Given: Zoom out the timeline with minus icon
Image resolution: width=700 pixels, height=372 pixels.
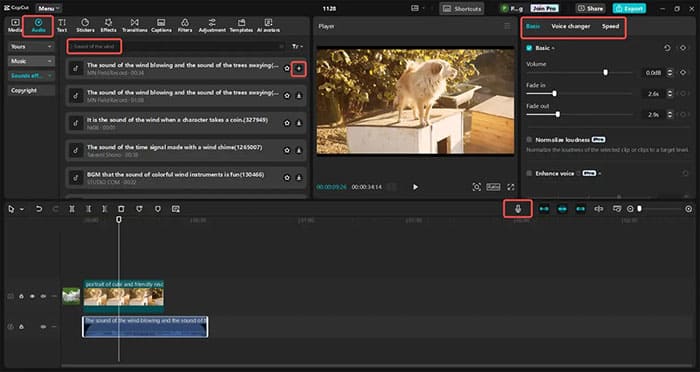Looking at the screenshot, I should [x=630, y=209].
